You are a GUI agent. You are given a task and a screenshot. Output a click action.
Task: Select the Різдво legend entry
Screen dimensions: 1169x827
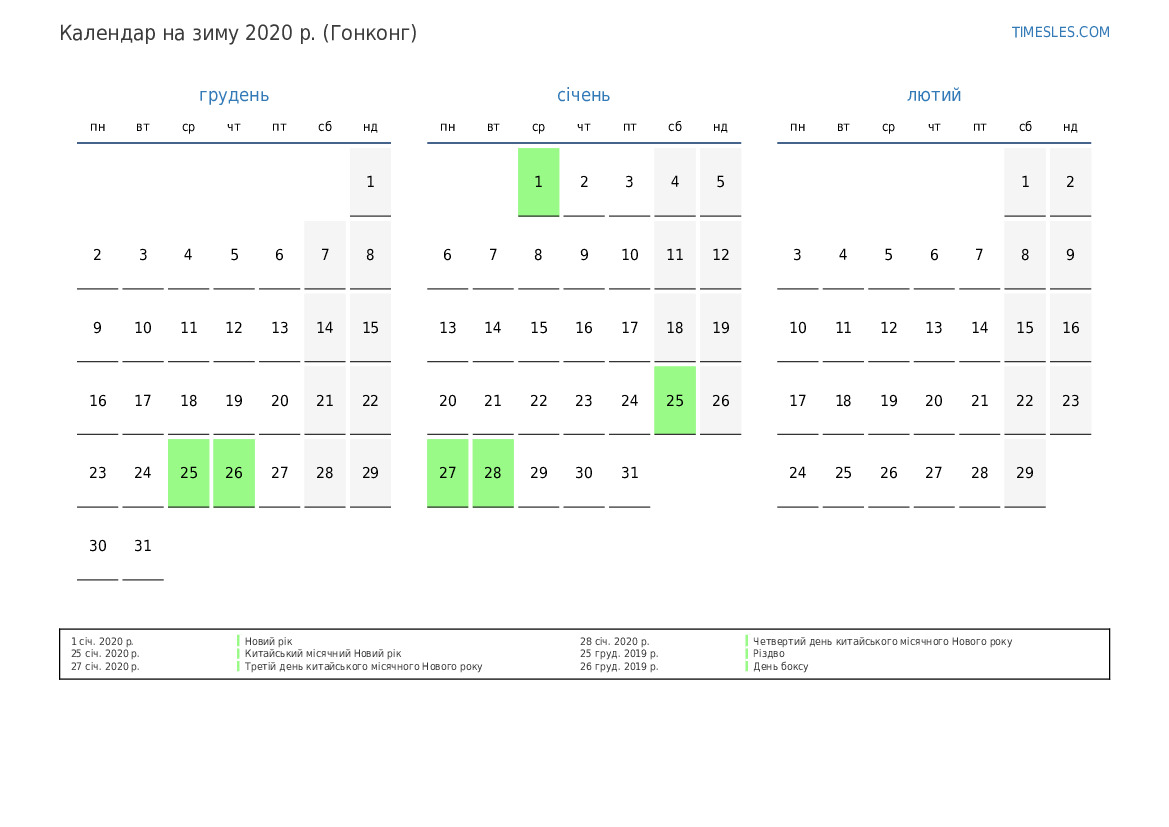769,654
